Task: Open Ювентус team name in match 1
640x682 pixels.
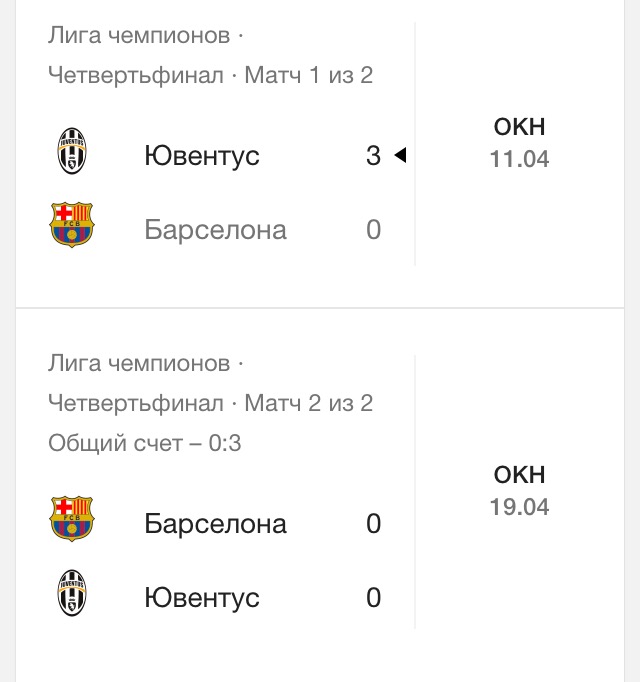Action: (202, 156)
